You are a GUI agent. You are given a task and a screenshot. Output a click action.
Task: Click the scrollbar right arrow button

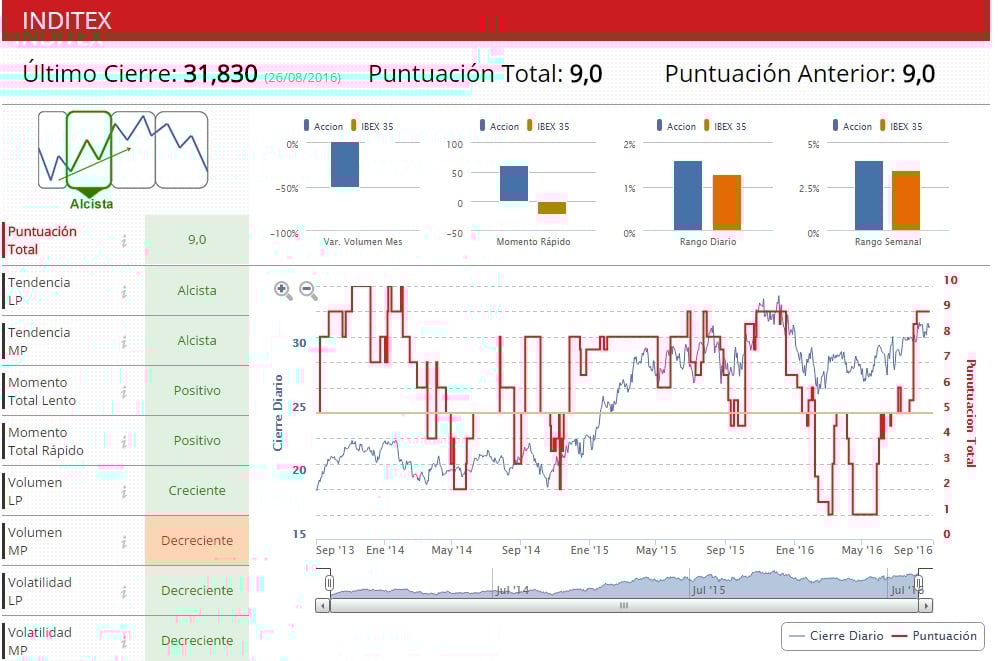click(926, 605)
